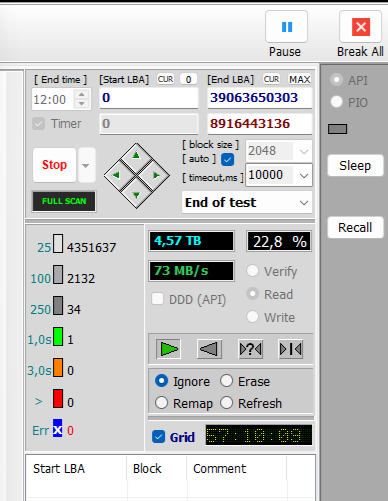Increase the End time with up spinner
Image resolution: width=388 pixels, height=501 pixels.
pyautogui.click(x=82, y=95)
